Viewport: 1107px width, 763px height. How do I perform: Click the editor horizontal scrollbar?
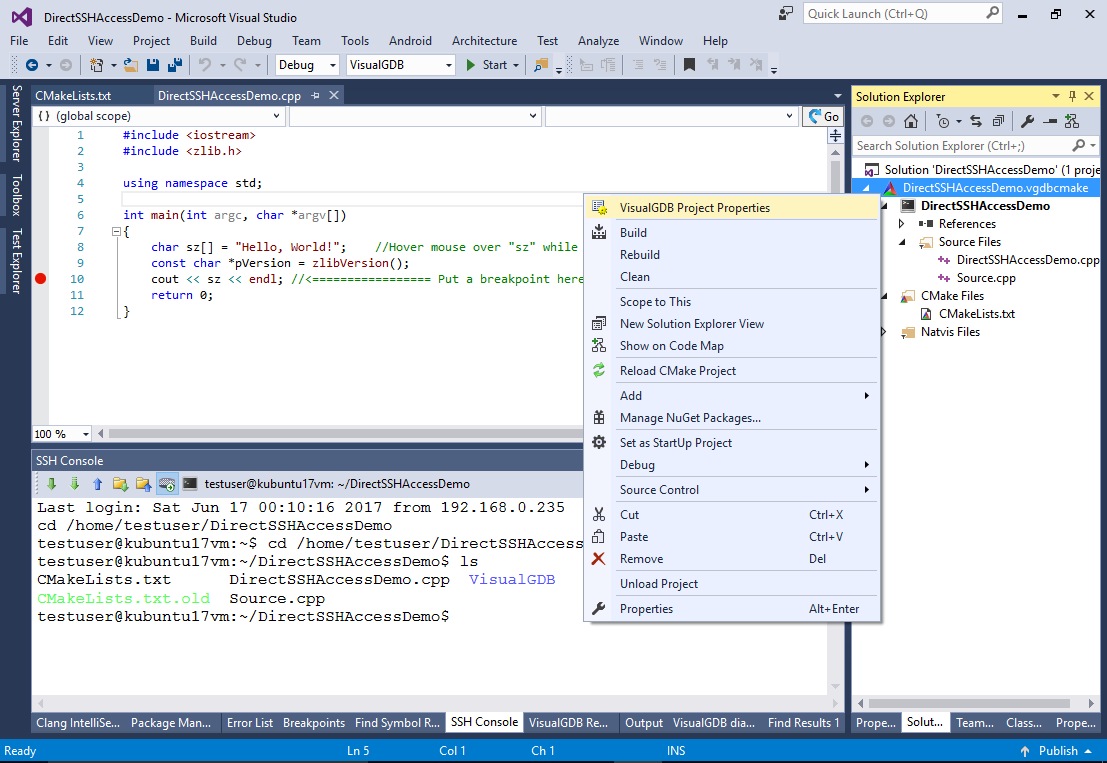click(x=345, y=433)
